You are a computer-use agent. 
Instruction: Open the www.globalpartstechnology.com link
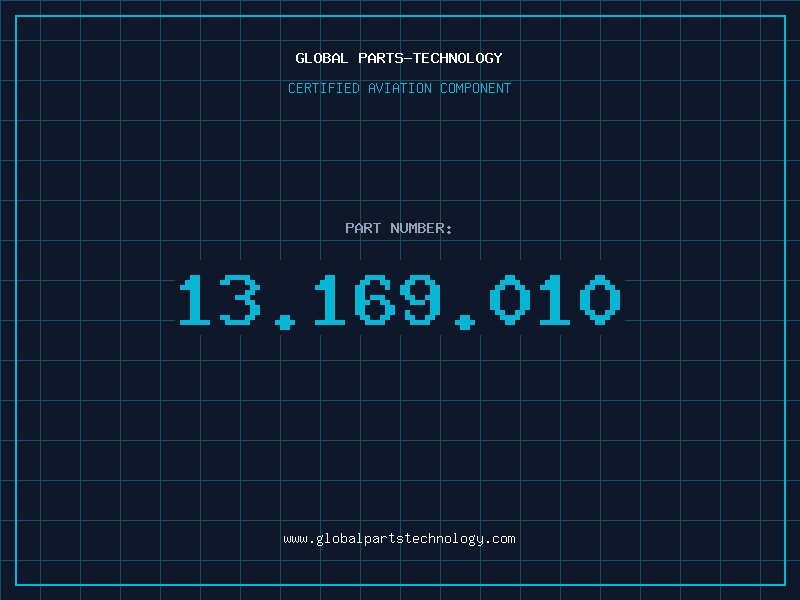399,539
